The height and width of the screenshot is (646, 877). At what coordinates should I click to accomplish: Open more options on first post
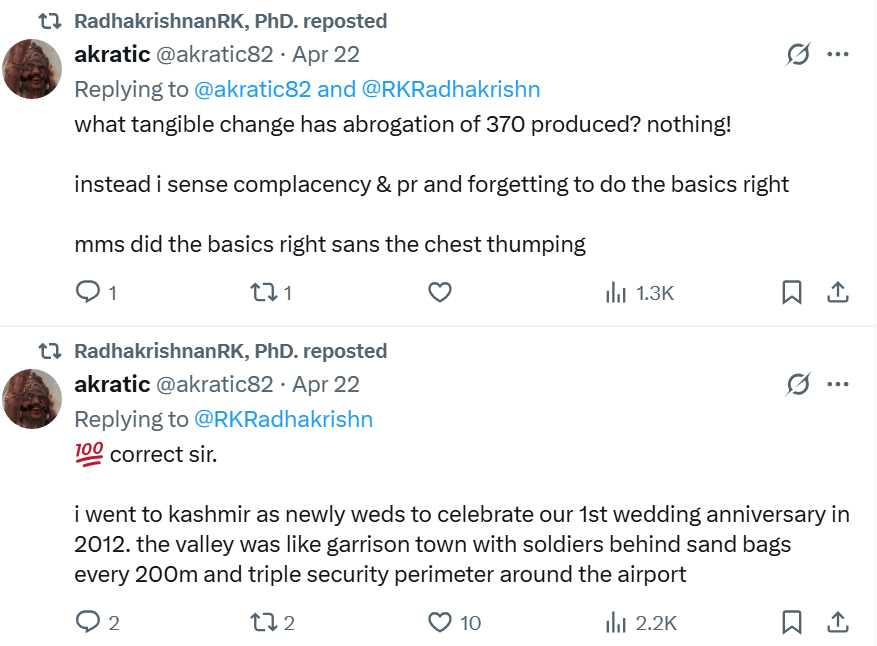click(x=838, y=54)
